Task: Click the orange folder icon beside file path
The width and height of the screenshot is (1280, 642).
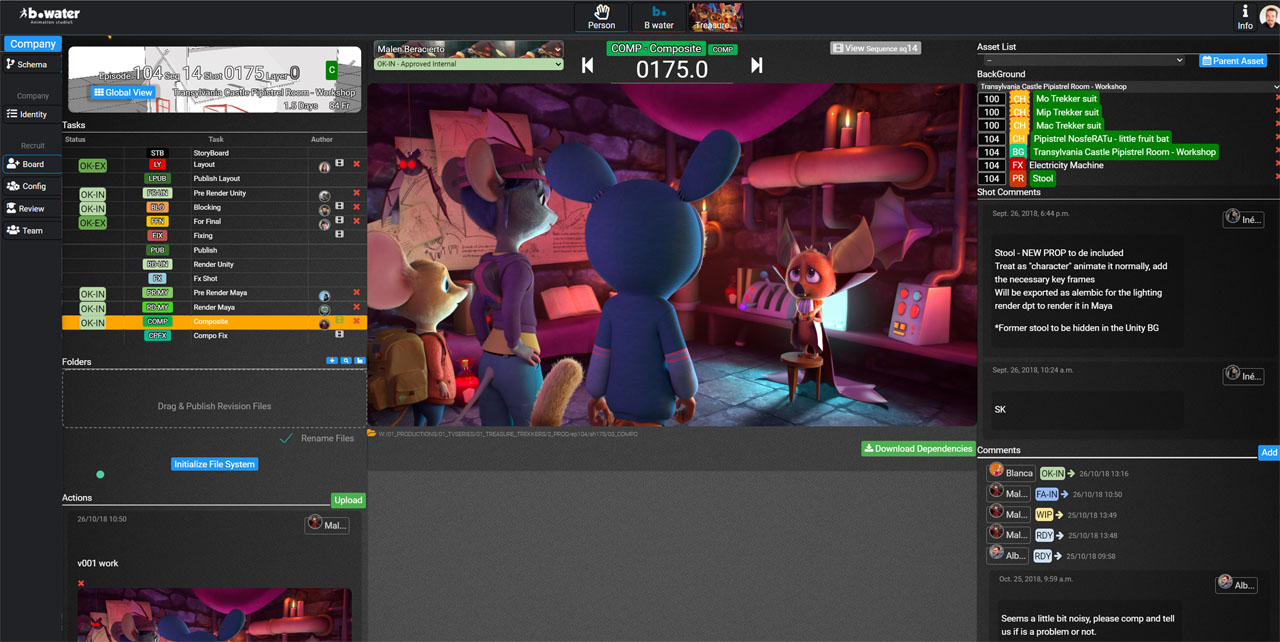Action: (x=372, y=434)
